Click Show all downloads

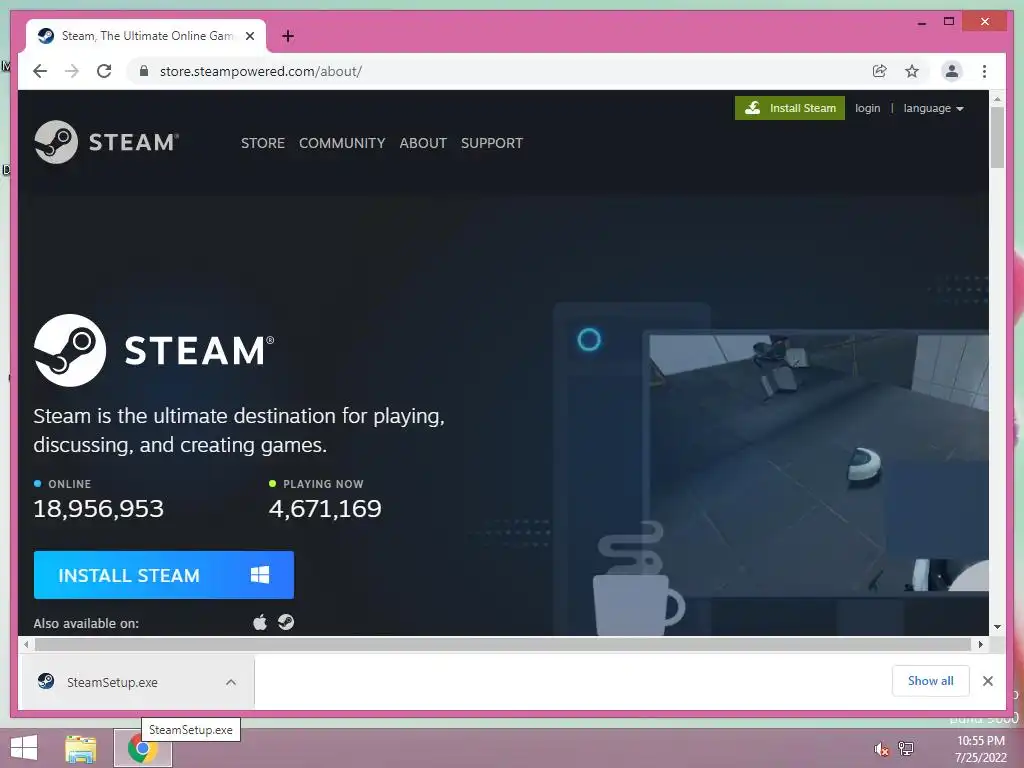pos(931,681)
